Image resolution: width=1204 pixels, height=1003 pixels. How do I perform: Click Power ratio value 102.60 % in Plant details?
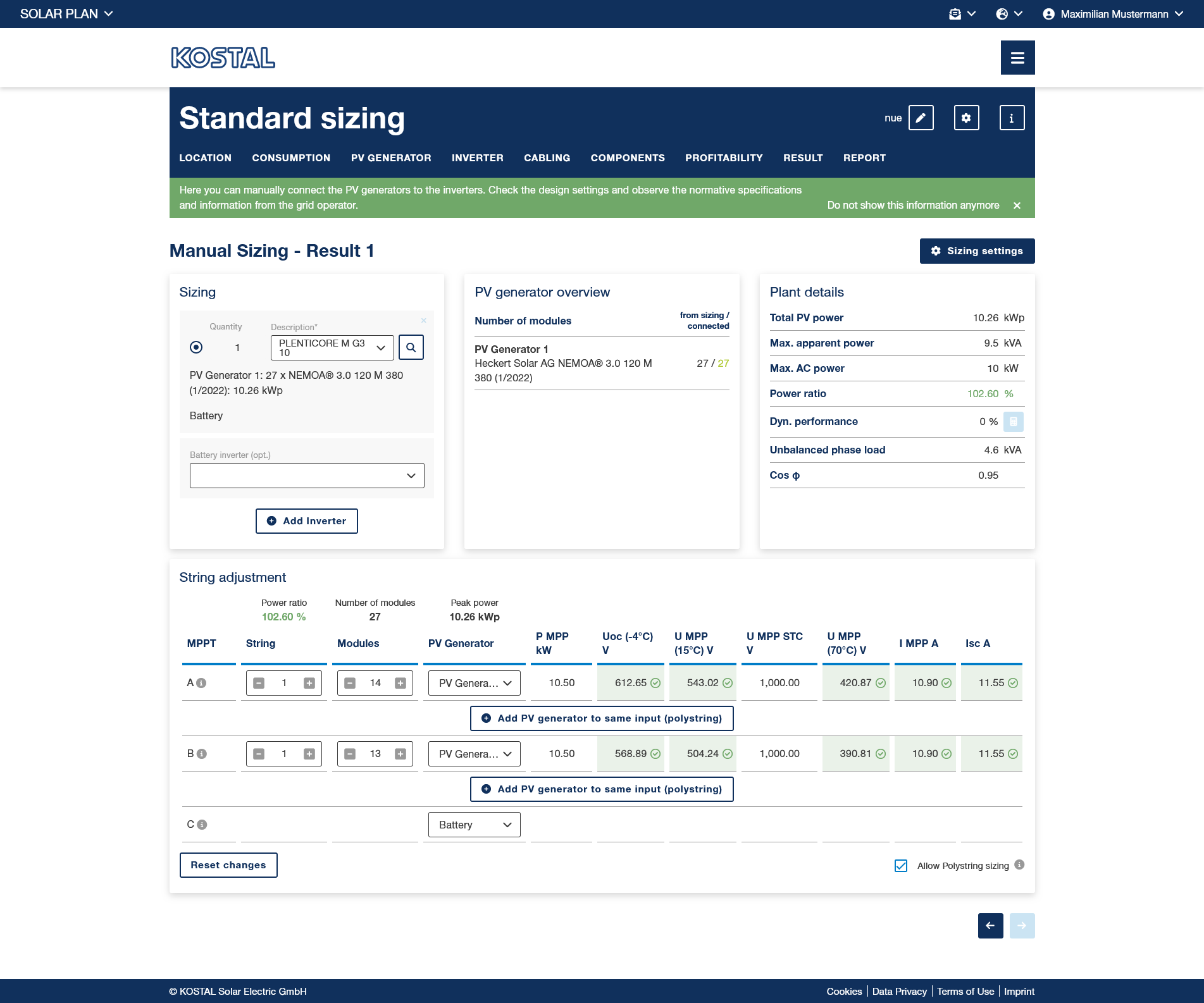click(x=990, y=394)
